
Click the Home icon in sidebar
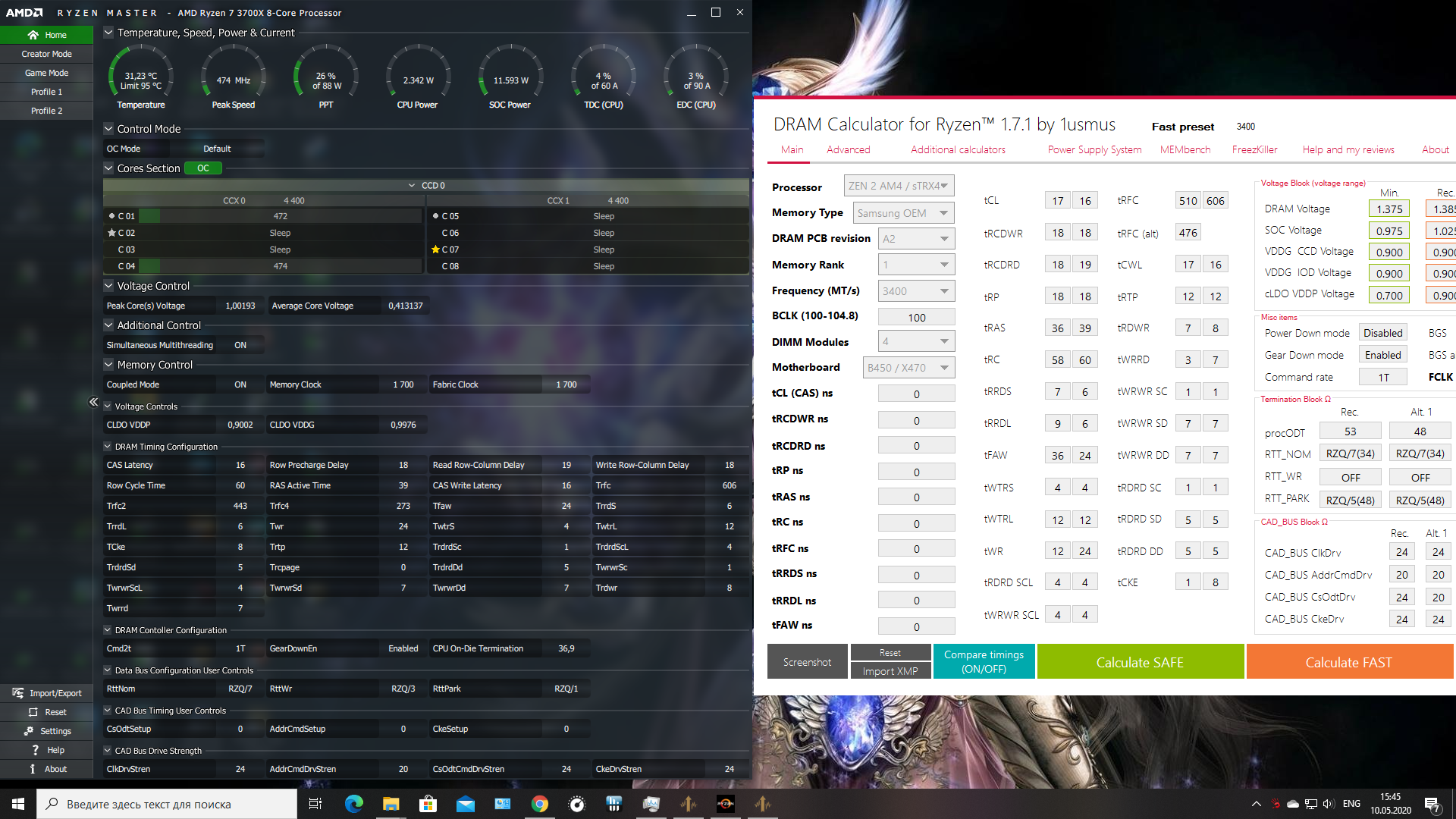tap(33, 35)
